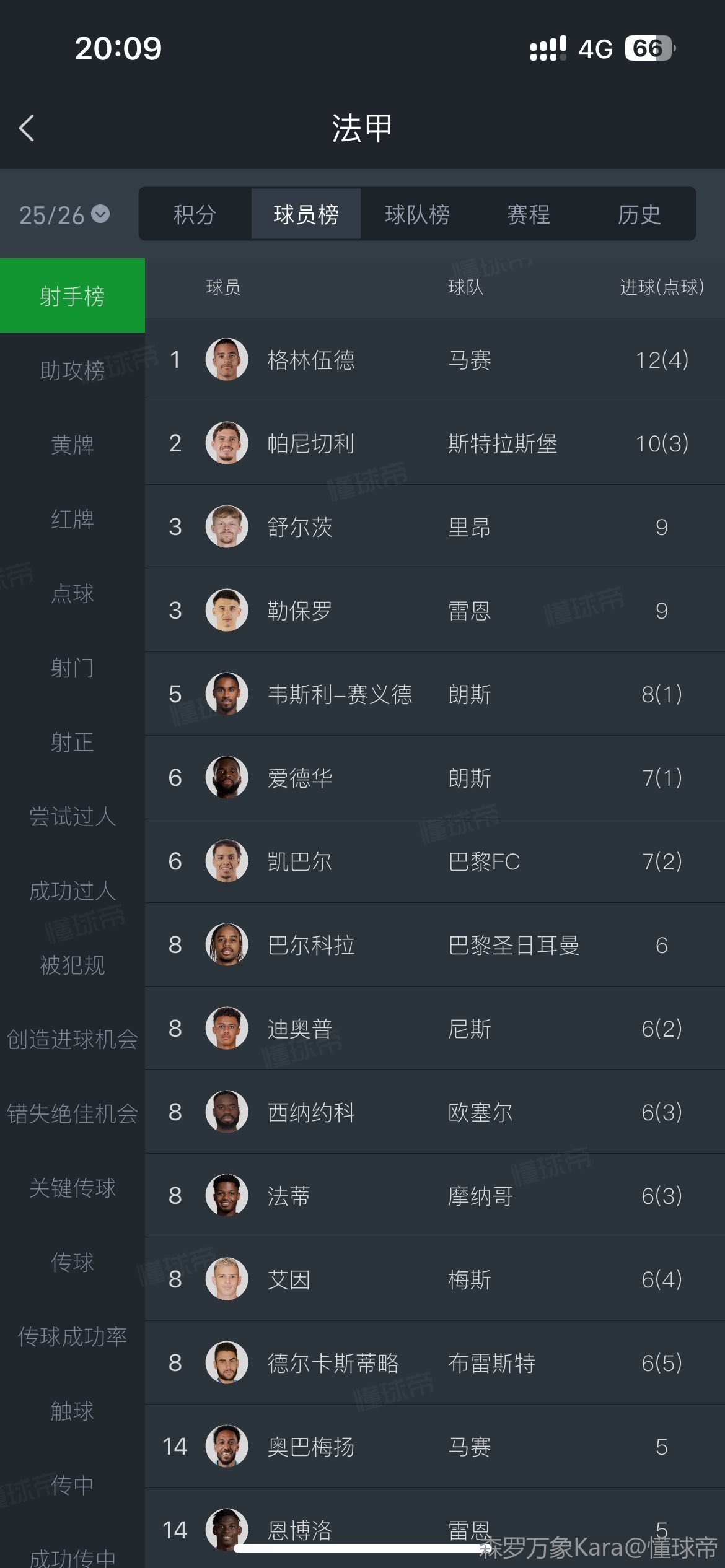Image resolution: width=725 pixels, height=1568 pixels.
Task: Select the 历史 tab
Action: click(639, 214)
